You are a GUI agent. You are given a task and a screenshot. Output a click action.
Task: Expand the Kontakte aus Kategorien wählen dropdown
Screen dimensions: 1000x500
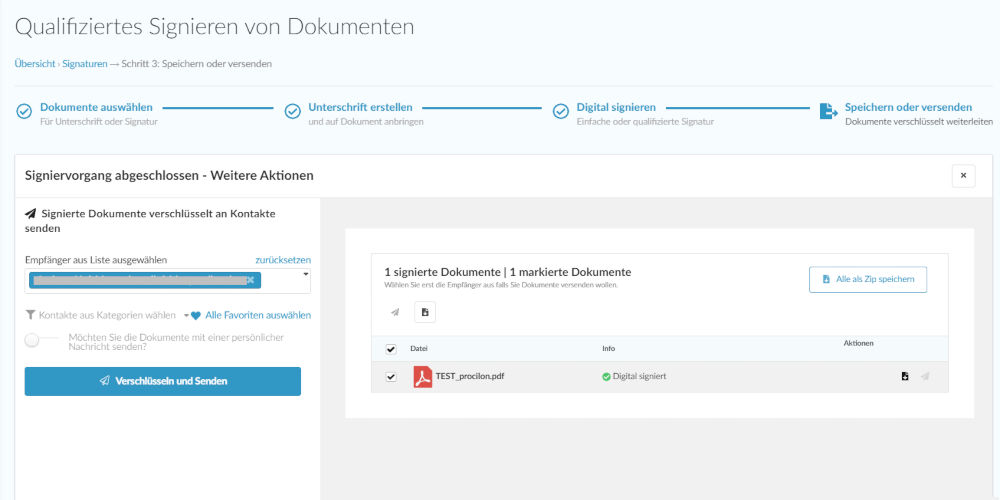[x=186, y=315]
